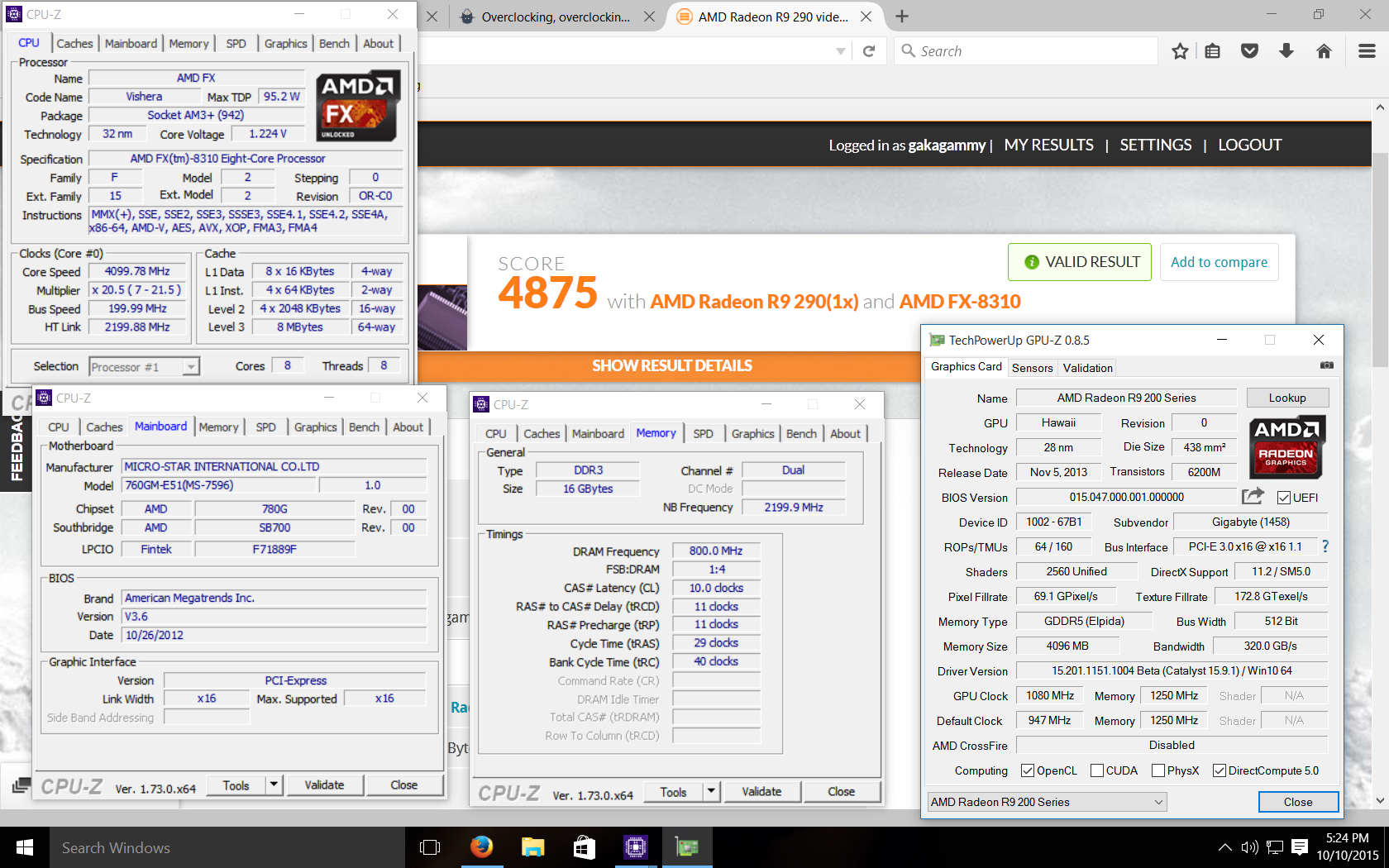This screenshot has width=1389, height=868.
Task: Click the network icon in system tray
Action: [x=1275, y=847]
